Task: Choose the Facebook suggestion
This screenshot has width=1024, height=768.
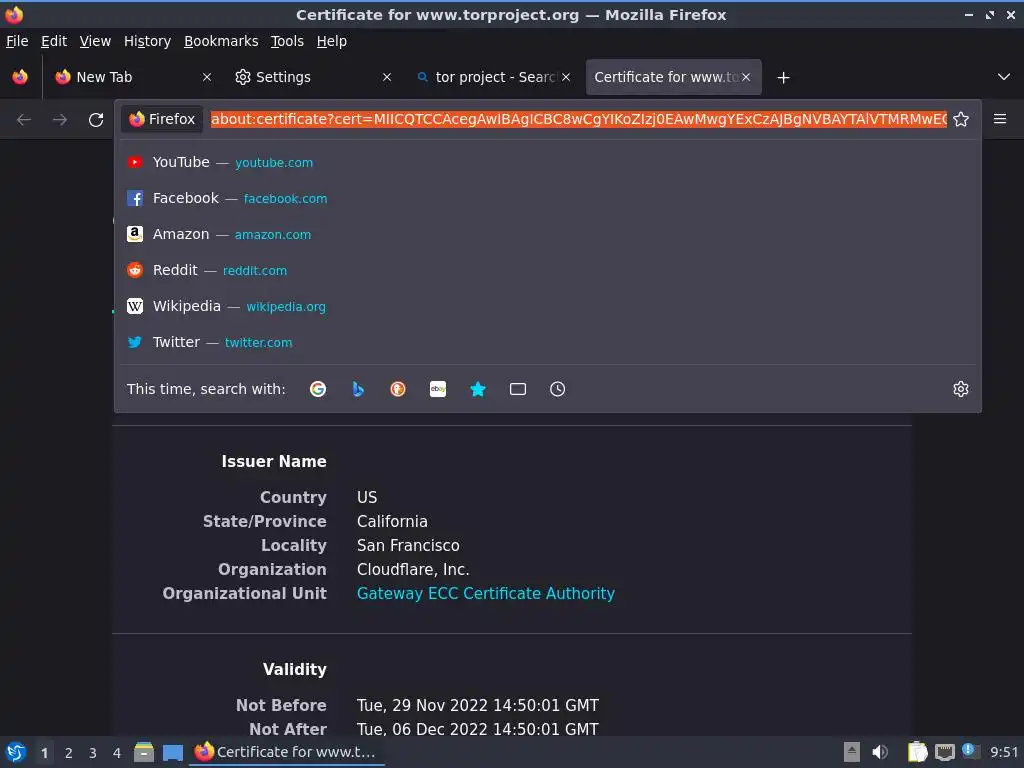Action: [548, 199]
